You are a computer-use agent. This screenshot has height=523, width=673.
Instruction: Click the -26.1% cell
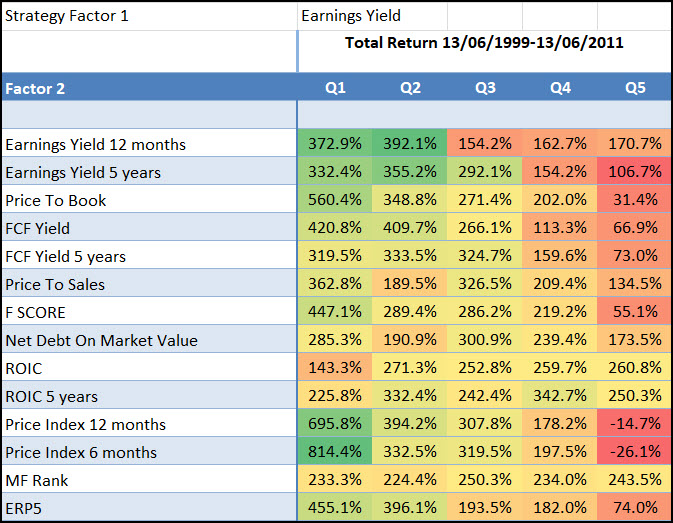pyautogui.click(x=635, y=451)
